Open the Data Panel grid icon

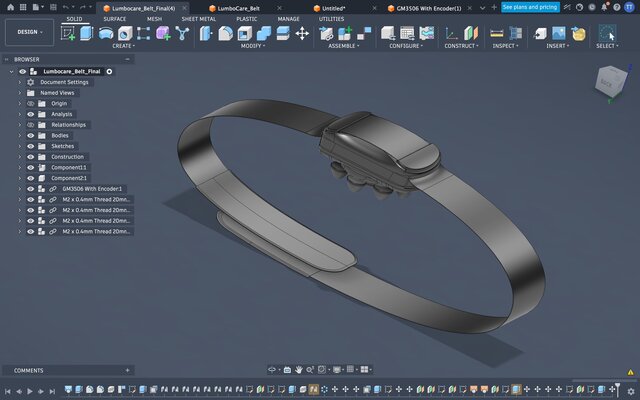pyautogui.click(x=23, y=7)
